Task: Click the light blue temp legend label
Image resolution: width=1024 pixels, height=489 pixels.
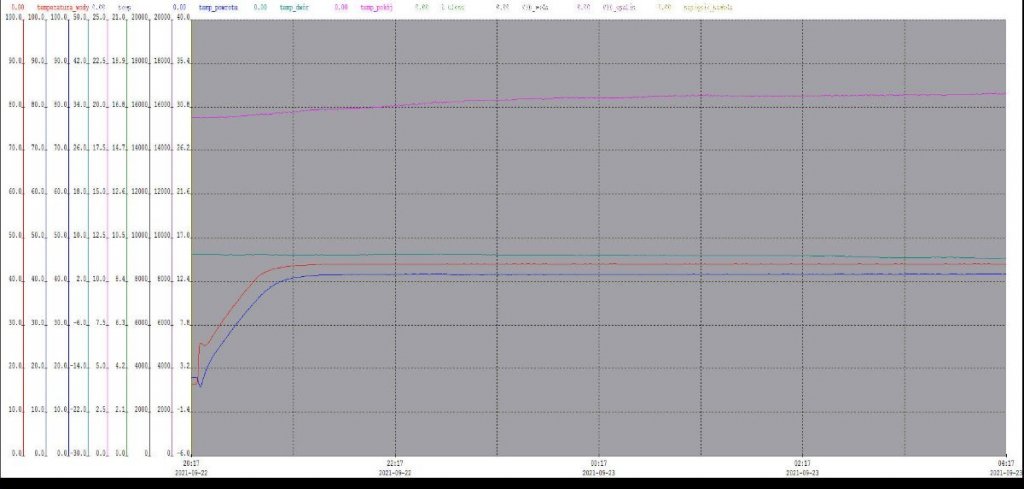Action: [x=125, y=7]
